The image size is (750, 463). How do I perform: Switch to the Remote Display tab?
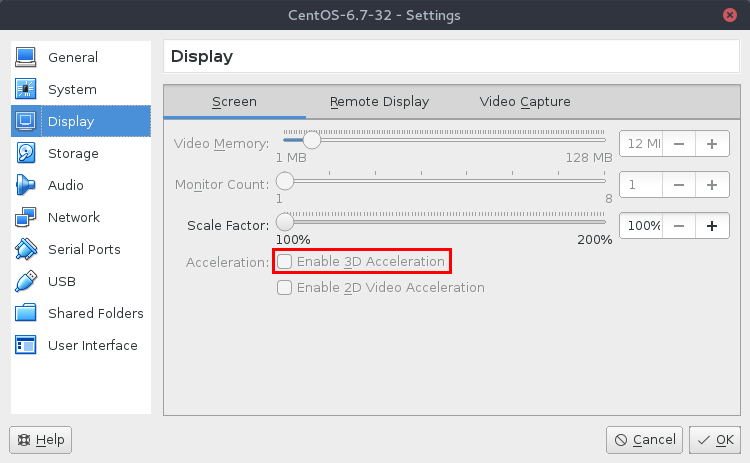[379, 102]
